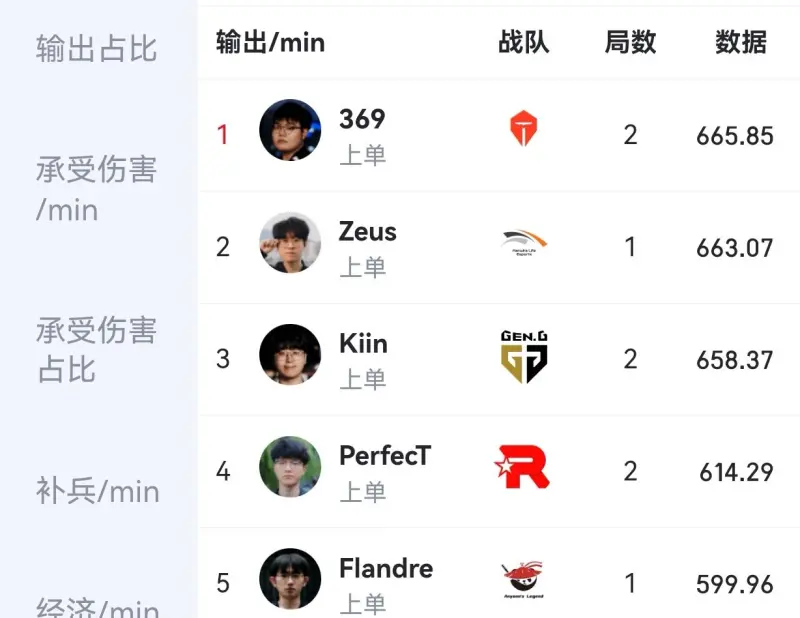Image resolution: width=800 pixels, height=618 pixels.
Task: Open the player name 369 link
Action: (362, 119)
